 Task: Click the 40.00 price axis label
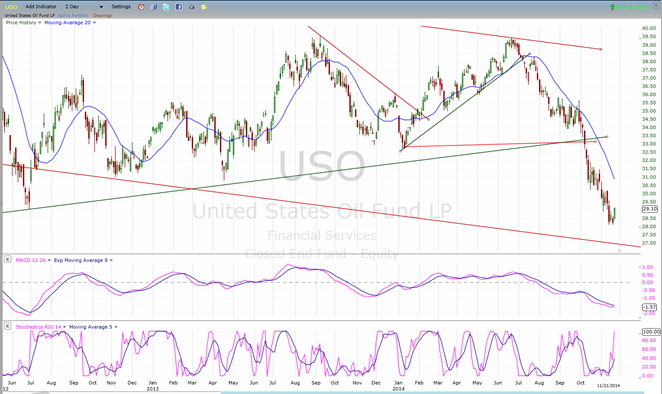point(649,28)
